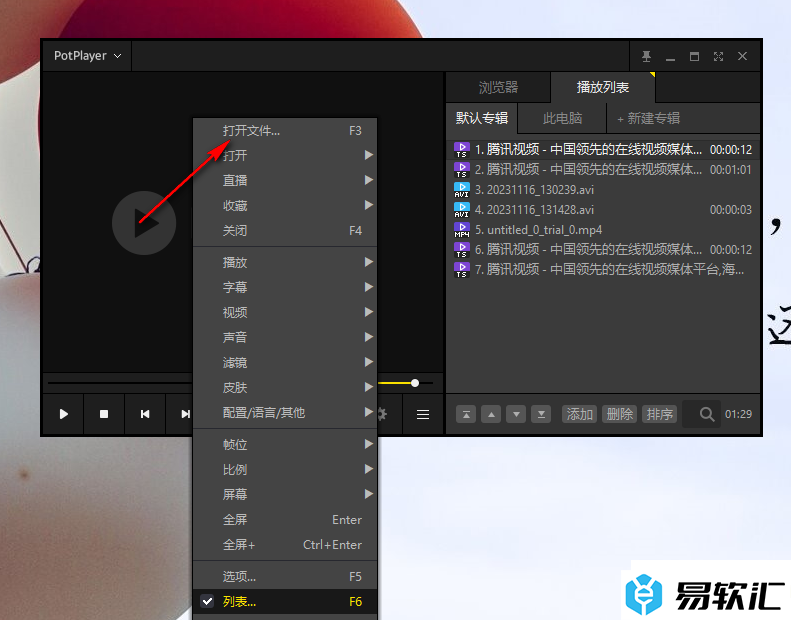Move selected playlist item down
Image resolution: width=791 pixels, height=620 pixels.
516,414
